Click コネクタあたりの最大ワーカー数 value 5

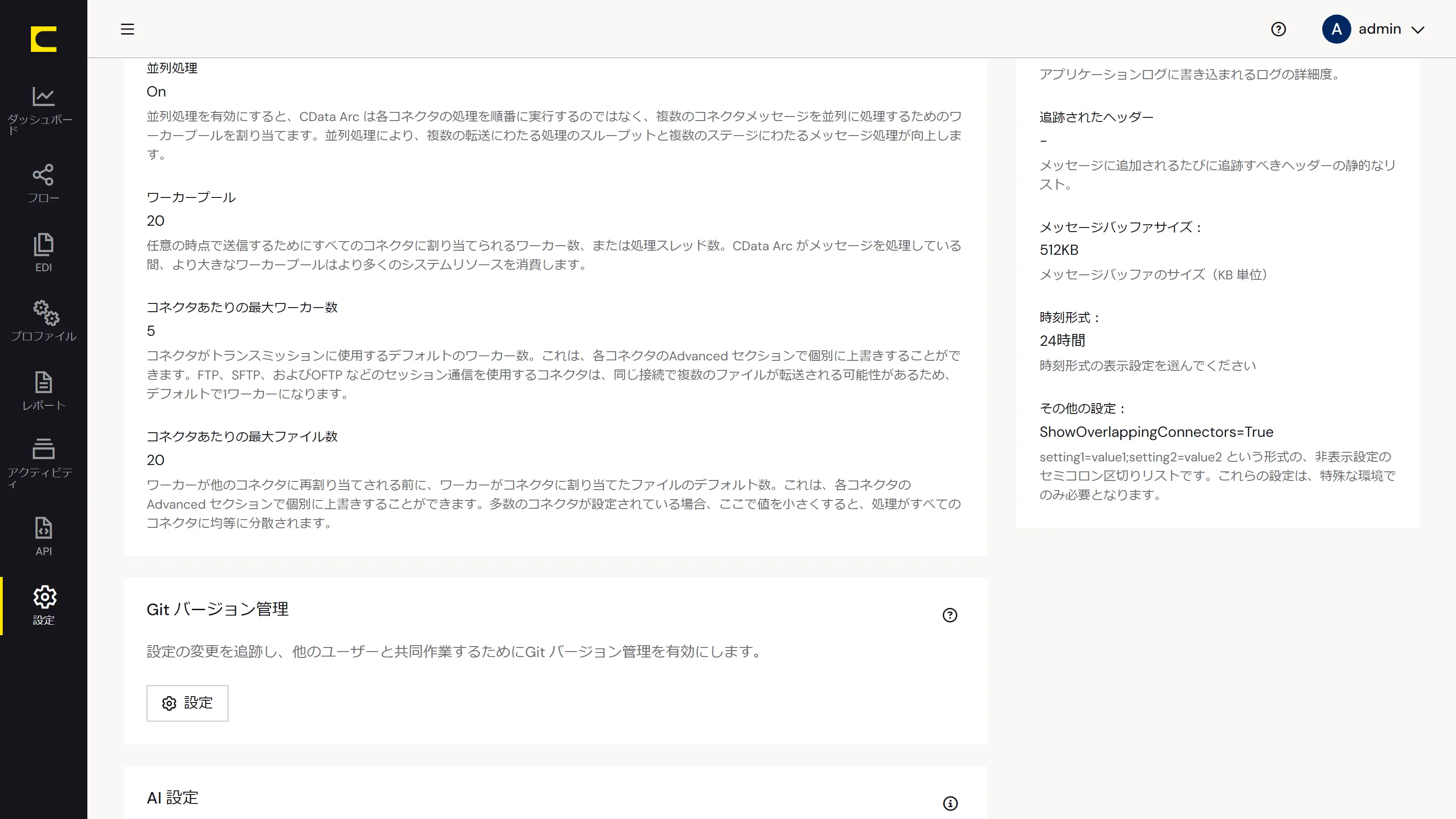coord(151,331)
